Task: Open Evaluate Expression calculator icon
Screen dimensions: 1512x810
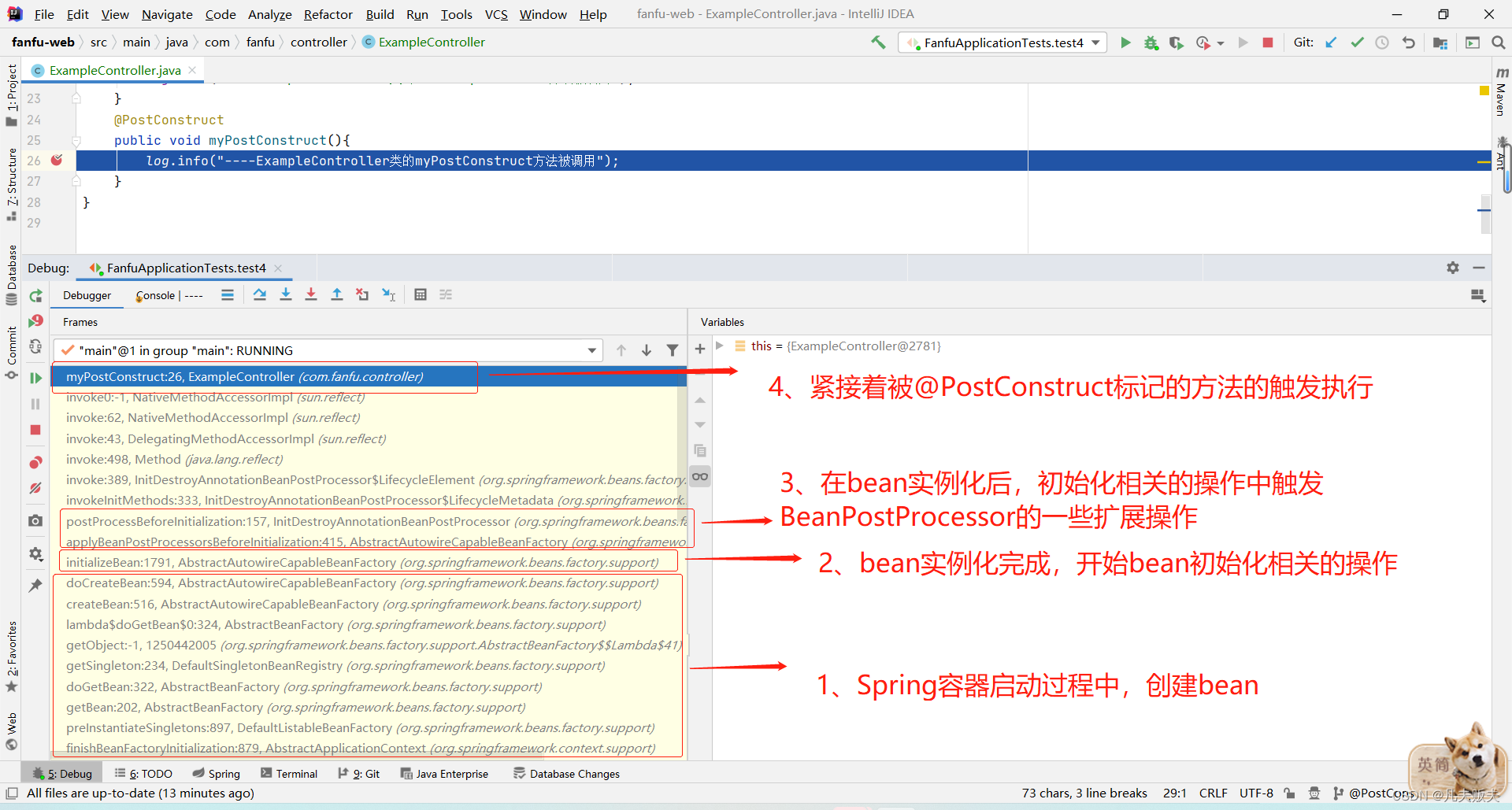Action: click(x=421, y=294)
